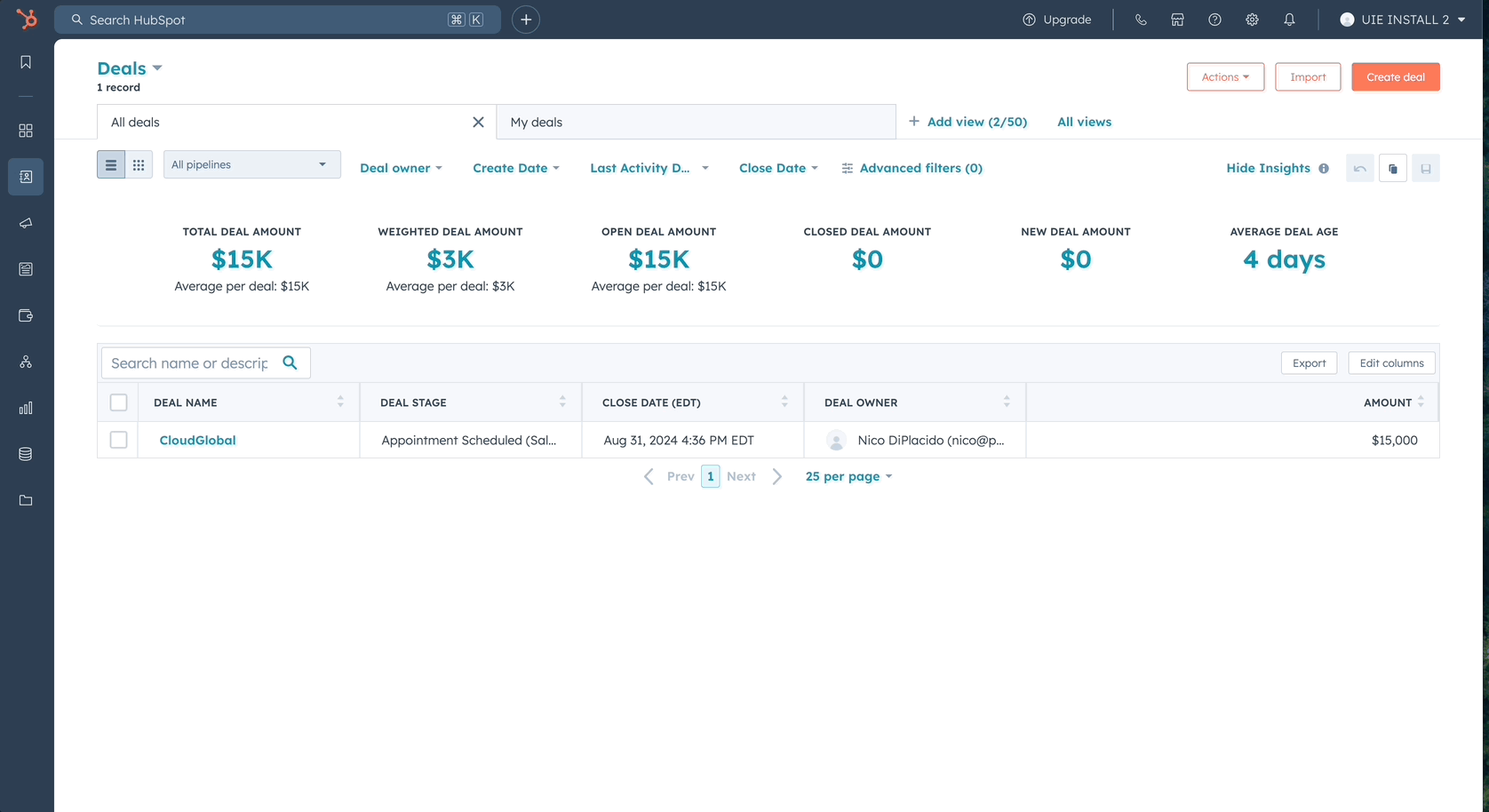This screenshot has width=1489, height=812.
Task: Open the Marketplace storefront icon
Action: 1177,20
